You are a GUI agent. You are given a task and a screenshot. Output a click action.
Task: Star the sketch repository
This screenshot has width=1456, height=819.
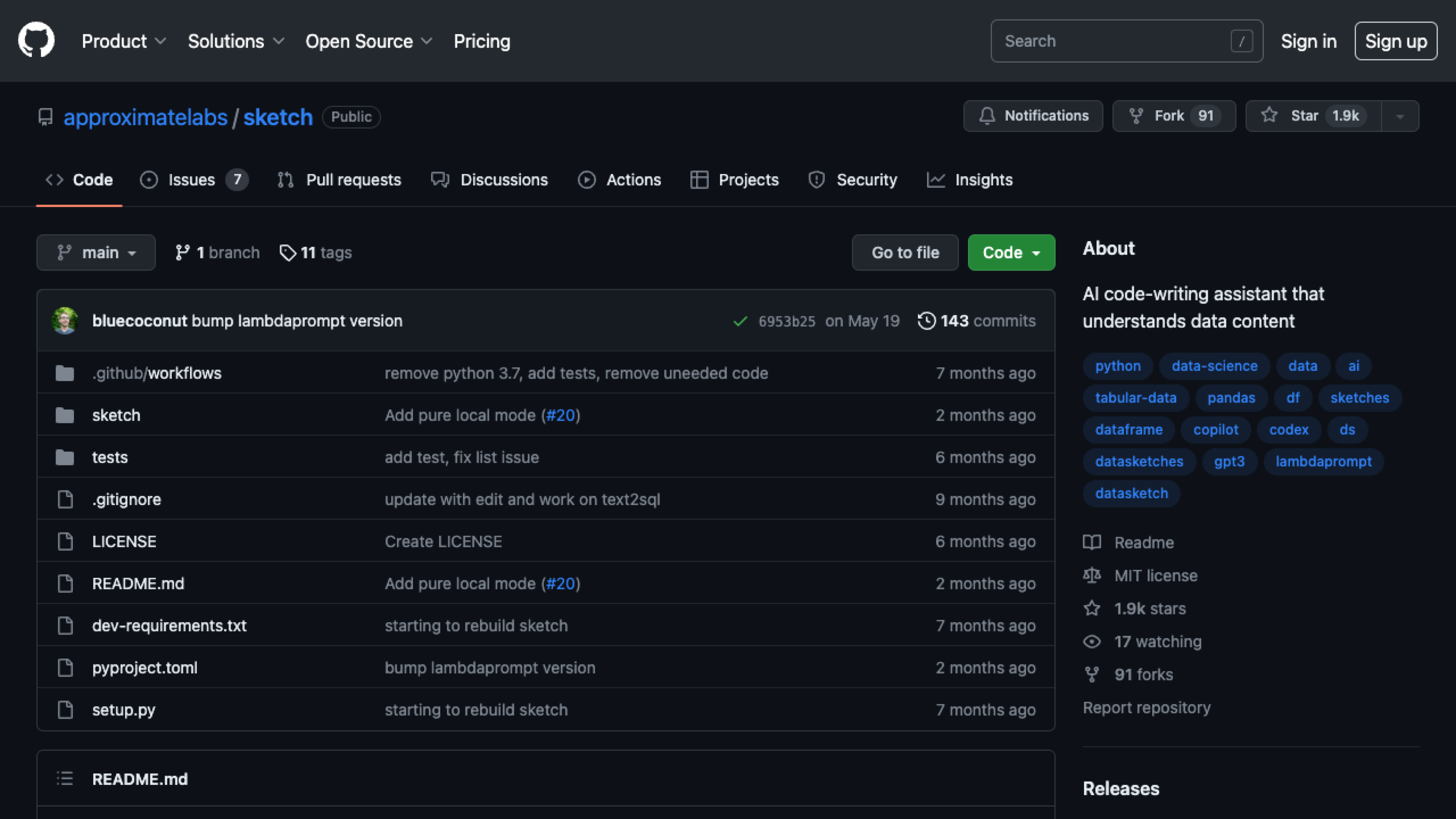[x=1313, y=116]
